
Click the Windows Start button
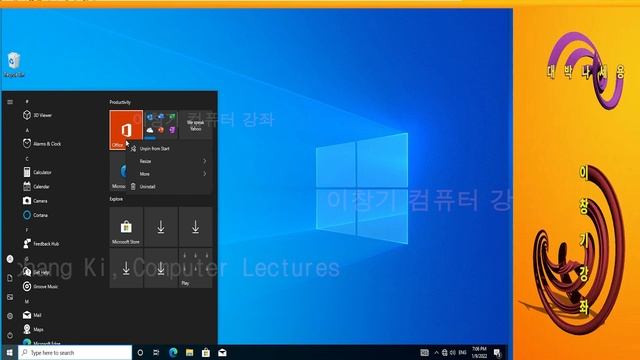[9, 353]
